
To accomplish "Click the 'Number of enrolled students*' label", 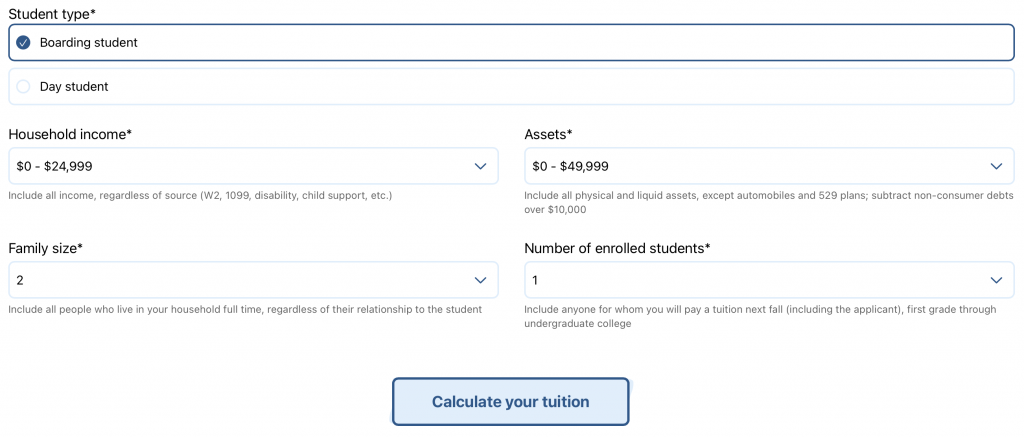I will point(617,248).
